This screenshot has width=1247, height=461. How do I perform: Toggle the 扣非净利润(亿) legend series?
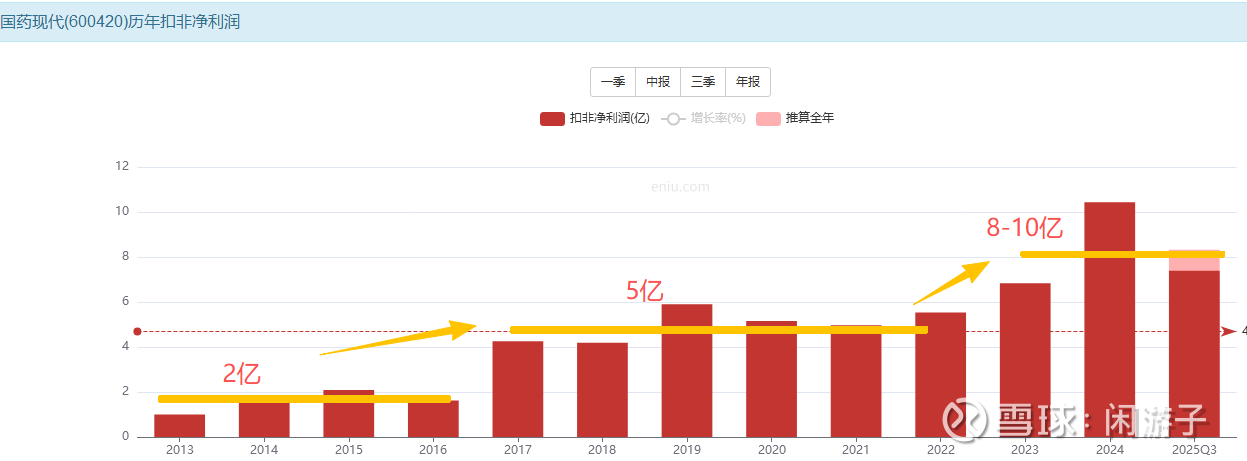(x=595, y=118)
